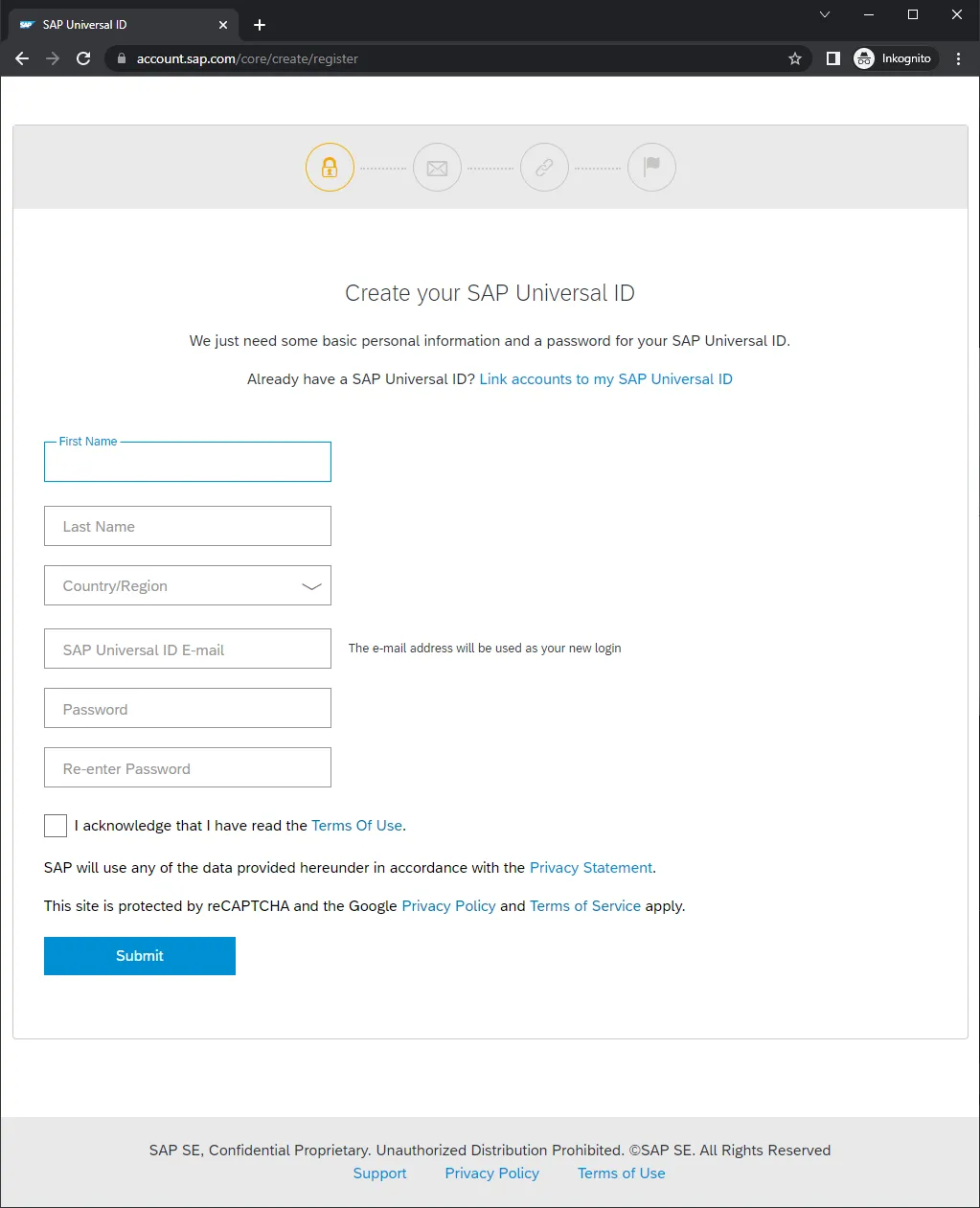
Task: Open the footer Support link
Action: click(x=379, y=1174)
